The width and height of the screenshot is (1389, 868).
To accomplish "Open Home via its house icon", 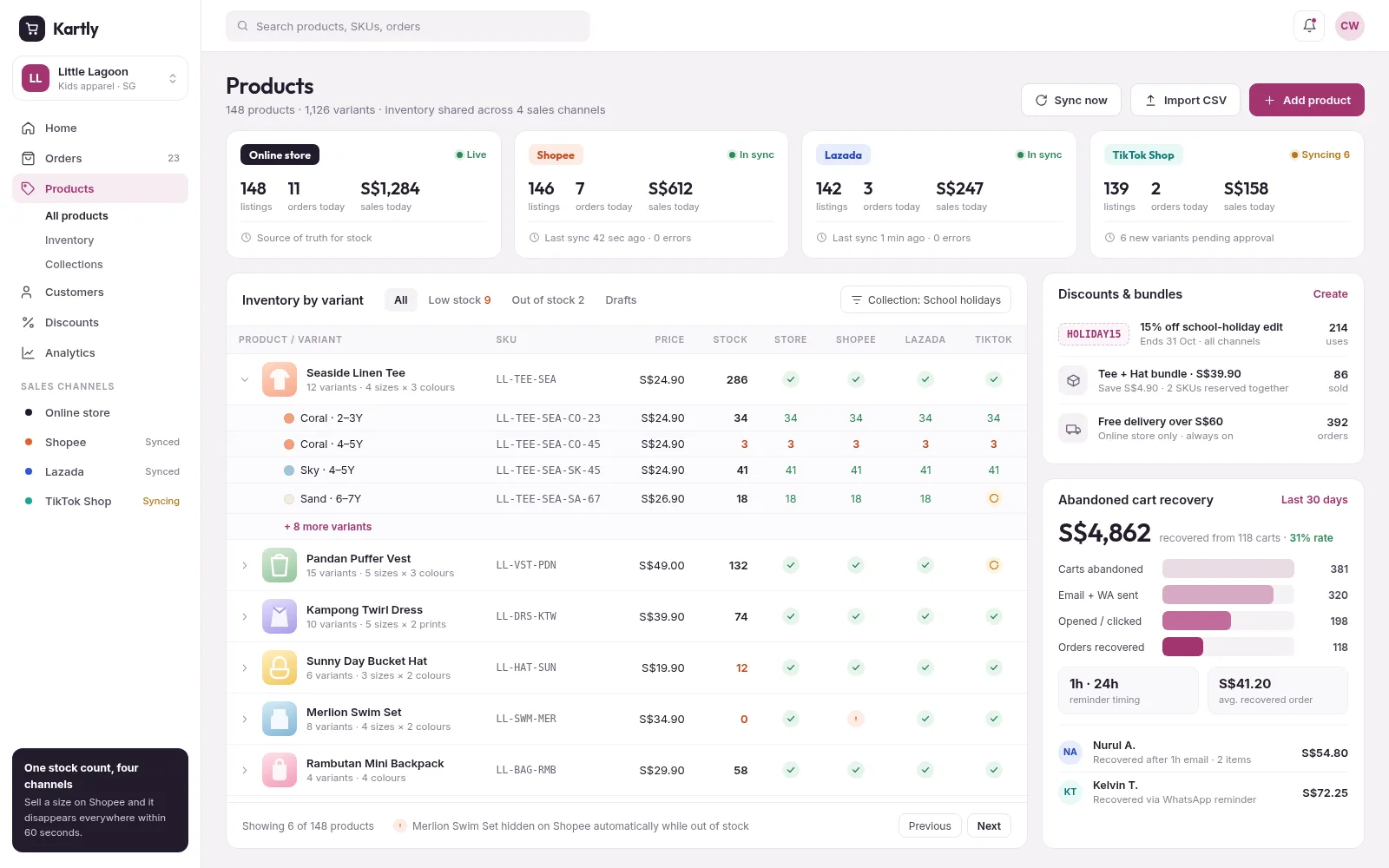I will tap(28, 128).
